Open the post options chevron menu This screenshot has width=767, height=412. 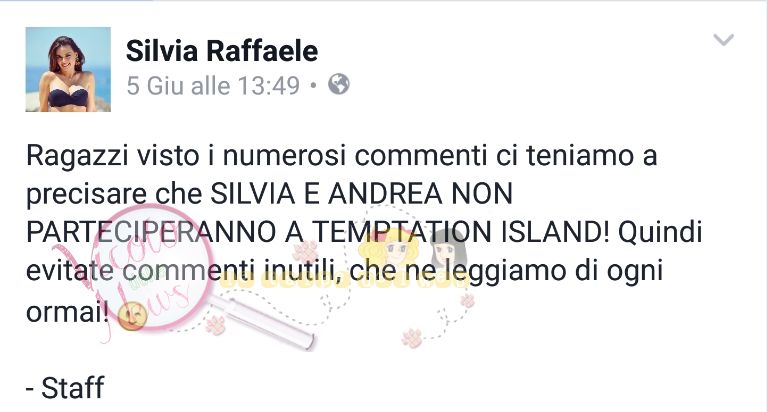point(723,40)
